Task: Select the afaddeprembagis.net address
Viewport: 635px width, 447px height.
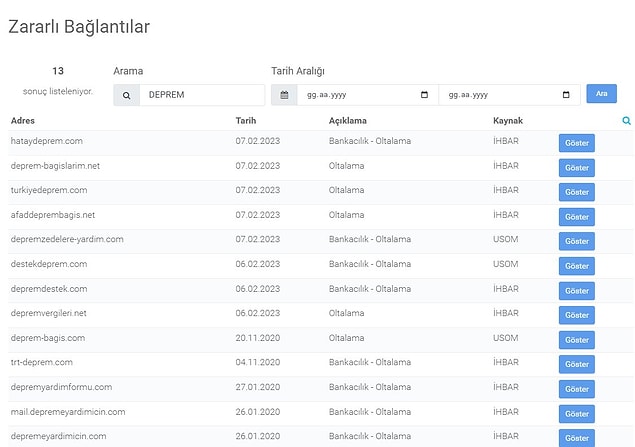Action: [53, 215]
